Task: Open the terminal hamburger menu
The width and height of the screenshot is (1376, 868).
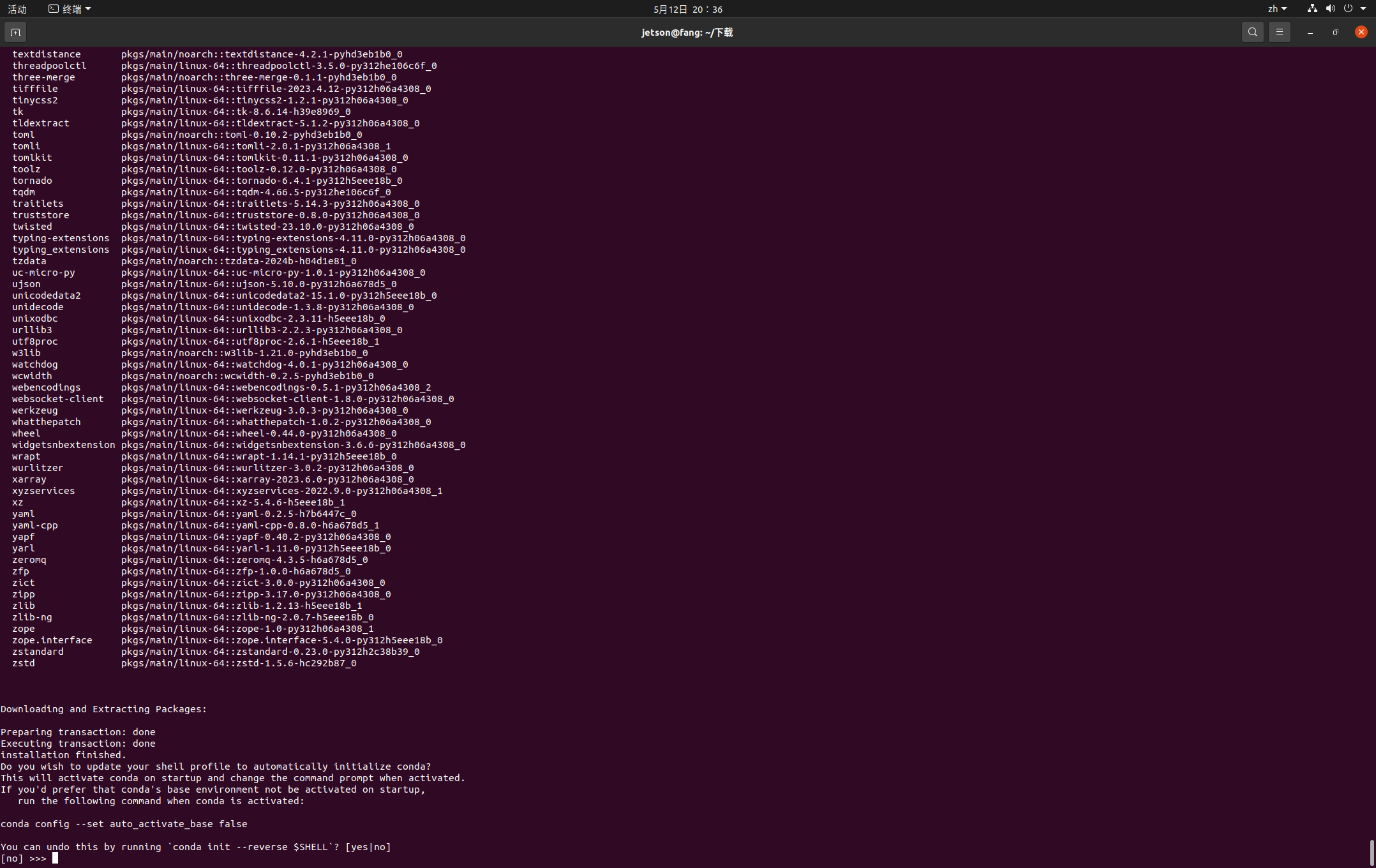Action: pyautogui.click(x=1279, y=32)
